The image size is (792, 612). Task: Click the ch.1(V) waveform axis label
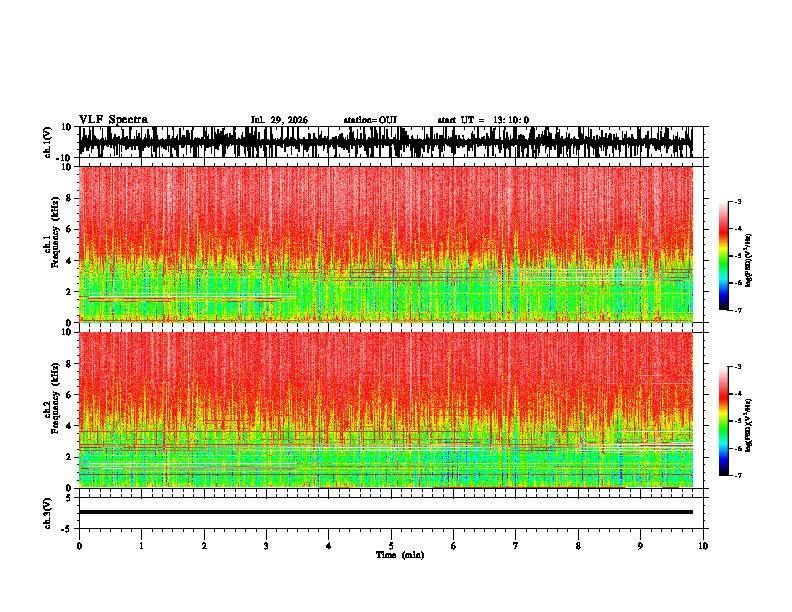(48, 142)
